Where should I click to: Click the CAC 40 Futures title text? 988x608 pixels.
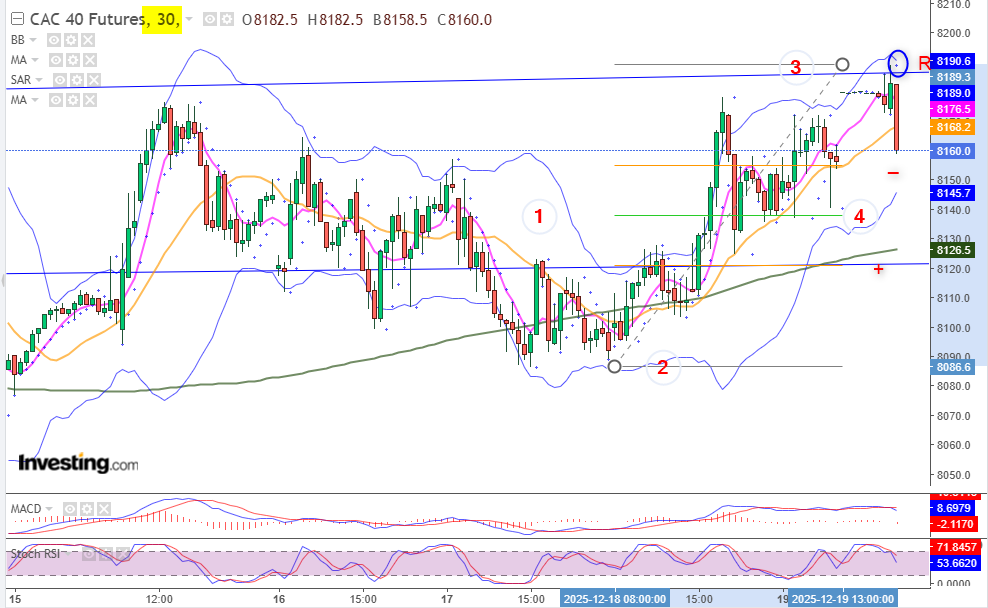(x=87, y=20)
